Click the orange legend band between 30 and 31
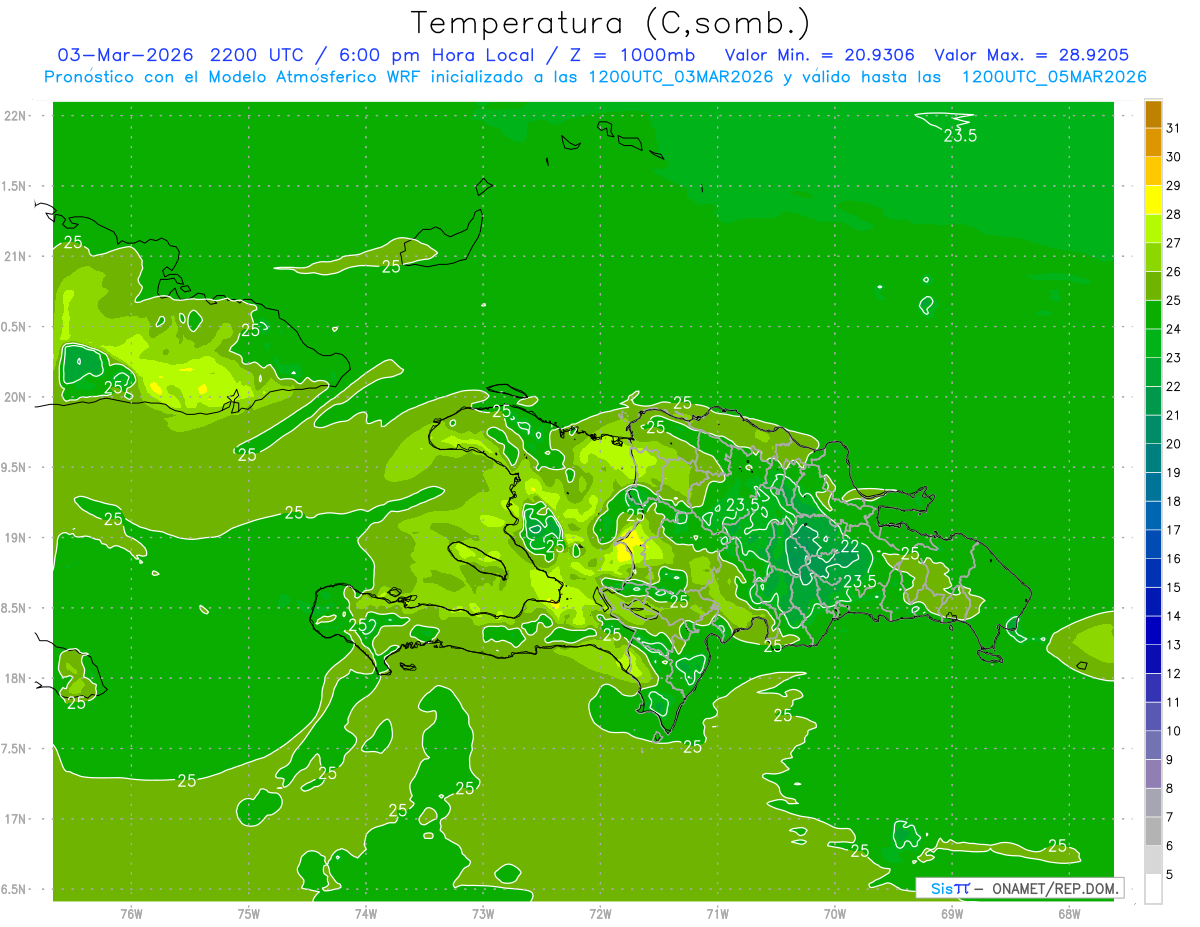Image resolution: width=1200 pixels, height=927 pixels. (1153, 143)
